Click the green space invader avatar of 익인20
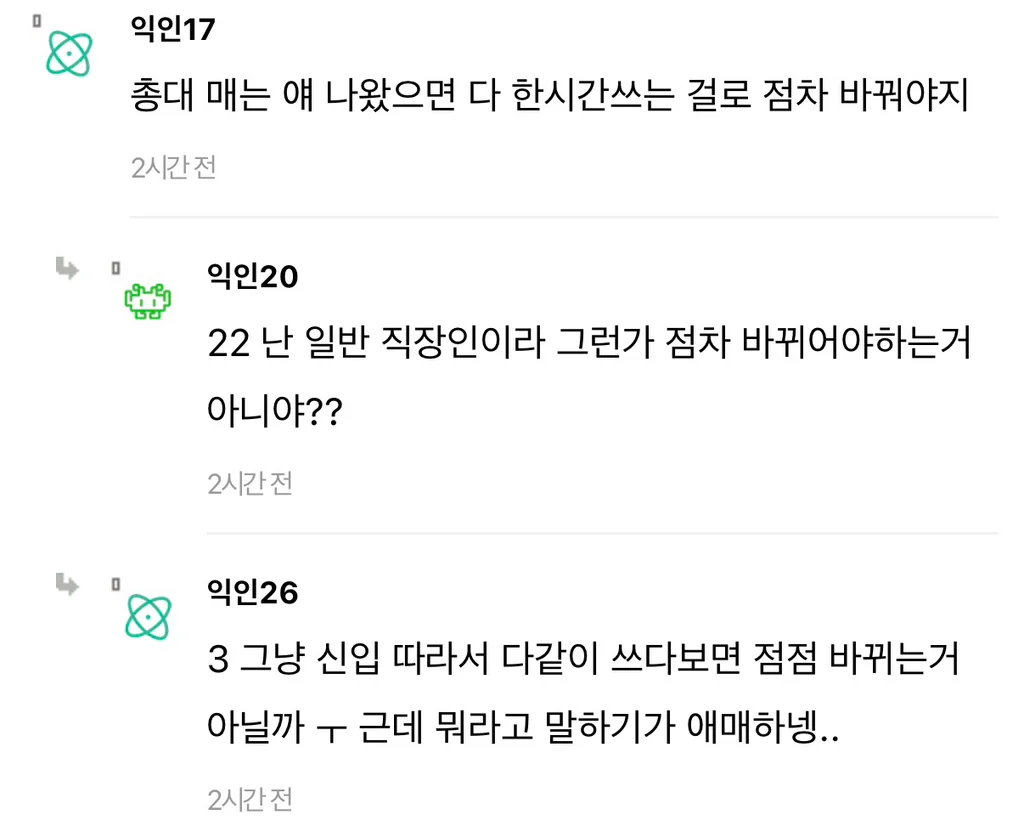 [148, 301]
